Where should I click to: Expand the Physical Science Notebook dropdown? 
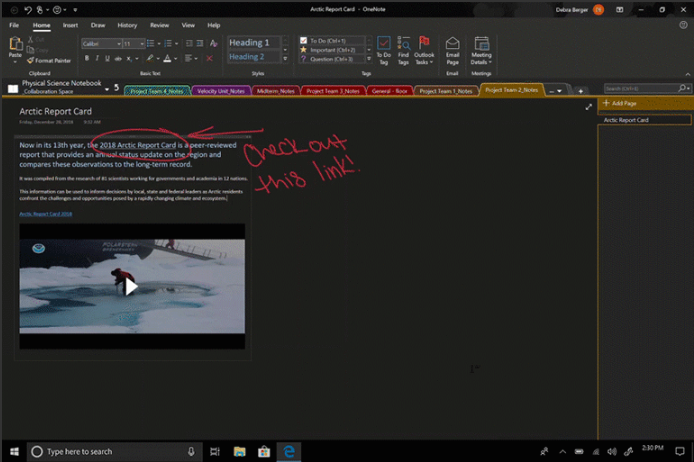(107, 88)
